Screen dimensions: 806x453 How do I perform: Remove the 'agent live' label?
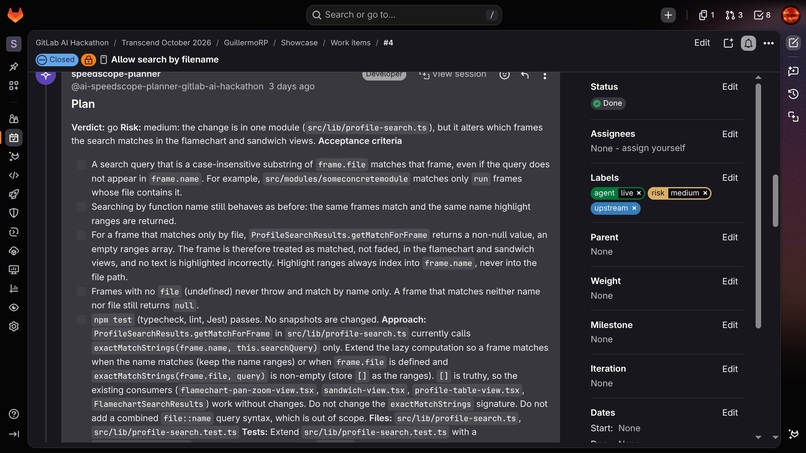pyautogui.click(x=639, y=193)
